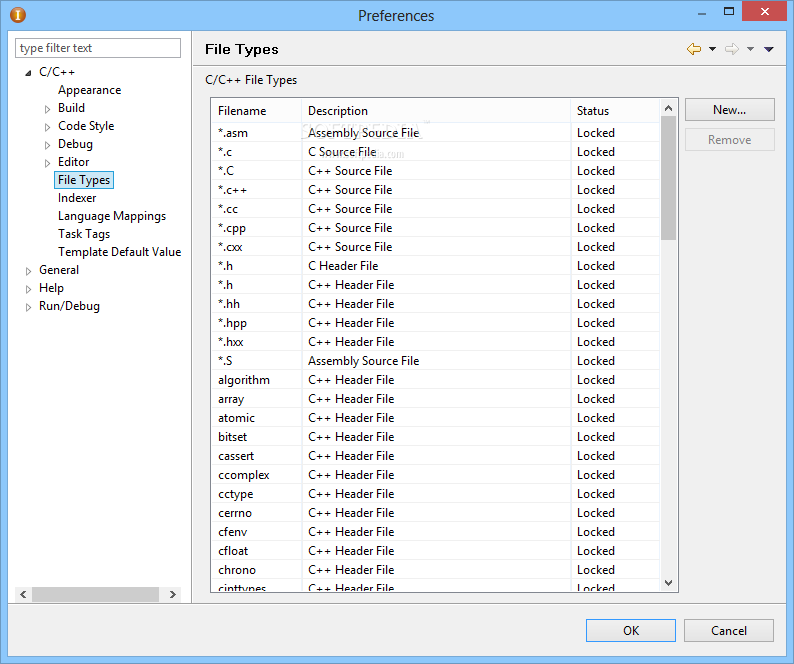Open the back history dropdown arrow

(x=712, y=49)
